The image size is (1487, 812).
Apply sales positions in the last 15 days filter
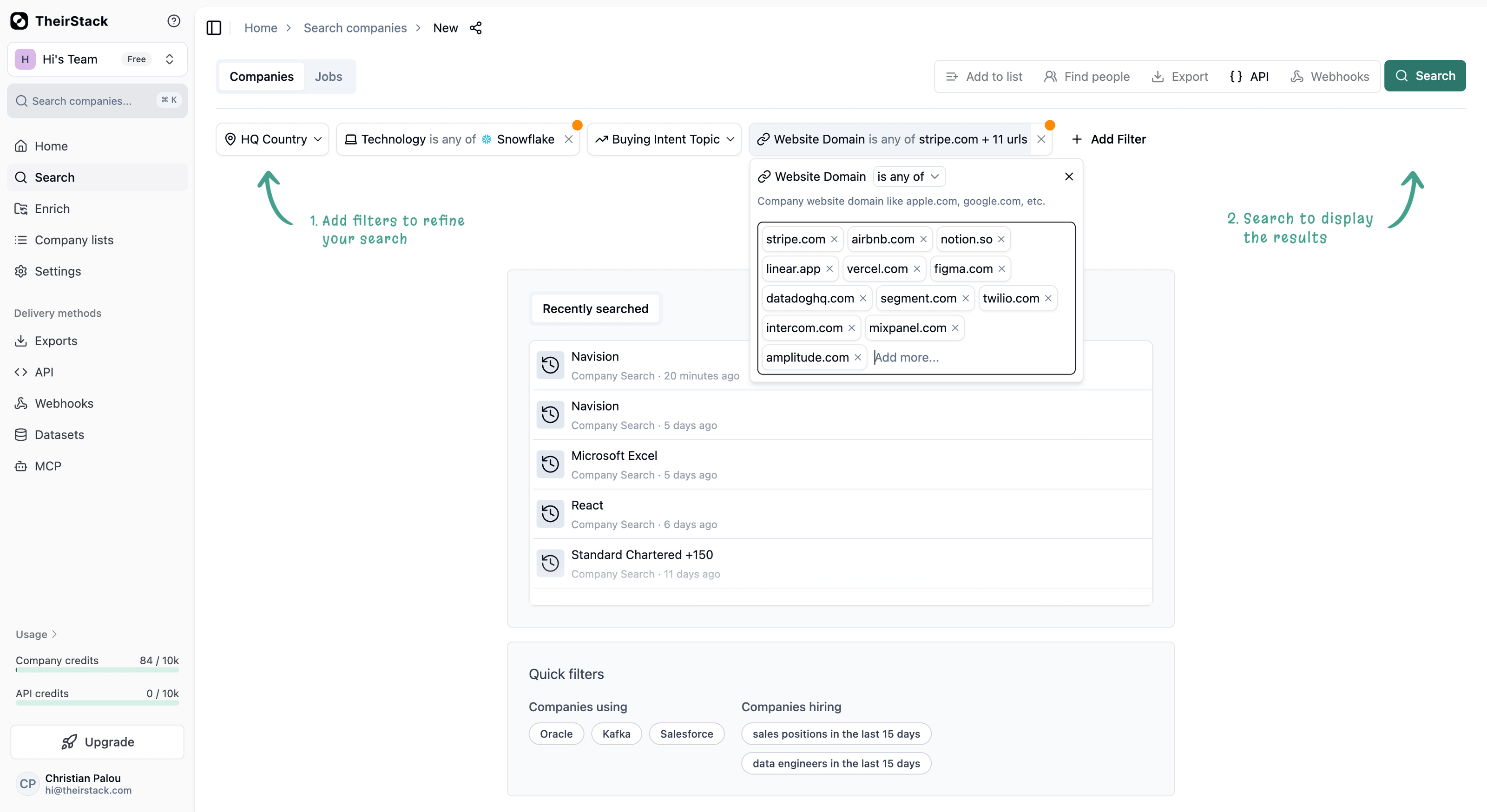(836, 734)
